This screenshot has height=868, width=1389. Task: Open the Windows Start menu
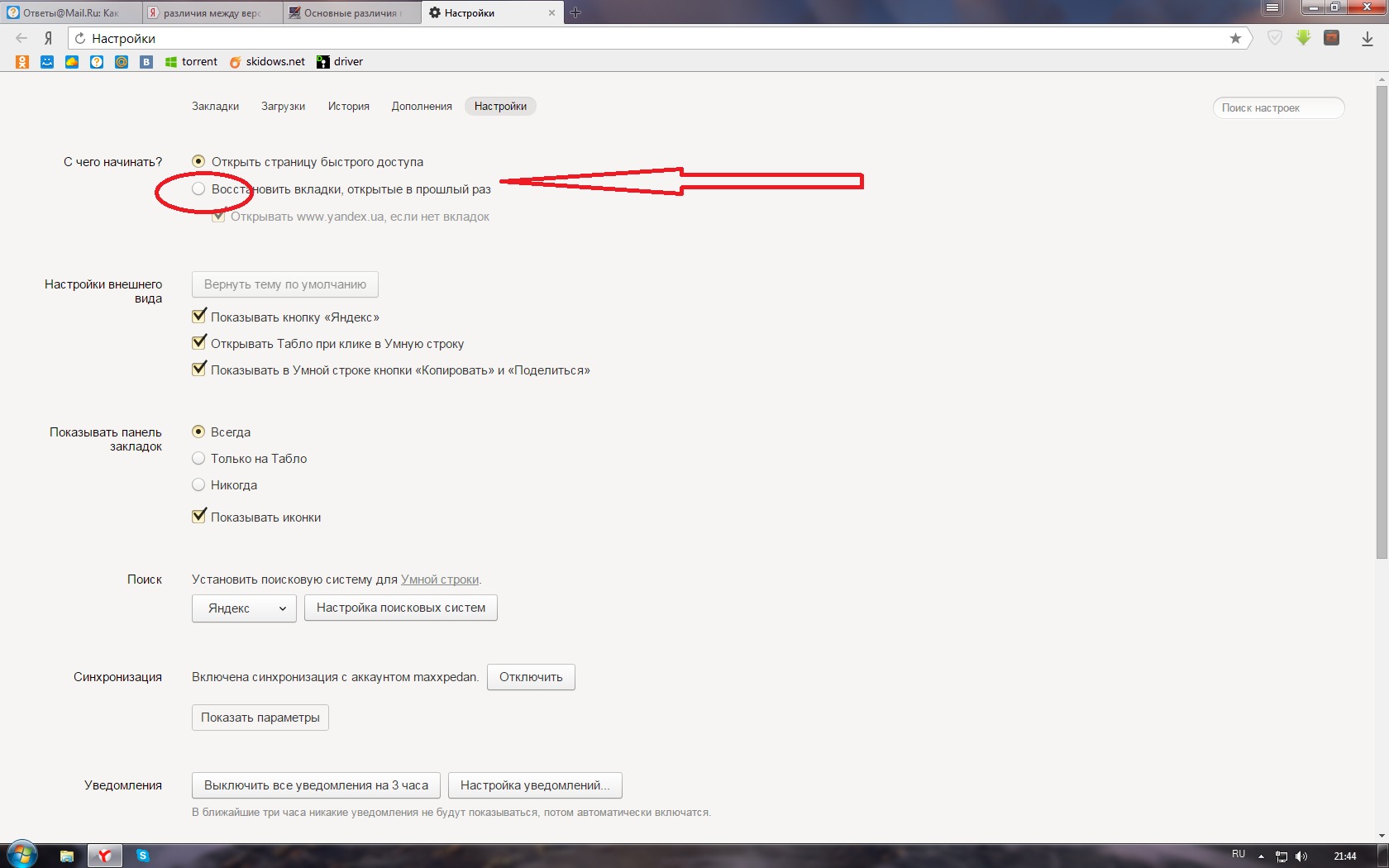[x=22, y=855]
